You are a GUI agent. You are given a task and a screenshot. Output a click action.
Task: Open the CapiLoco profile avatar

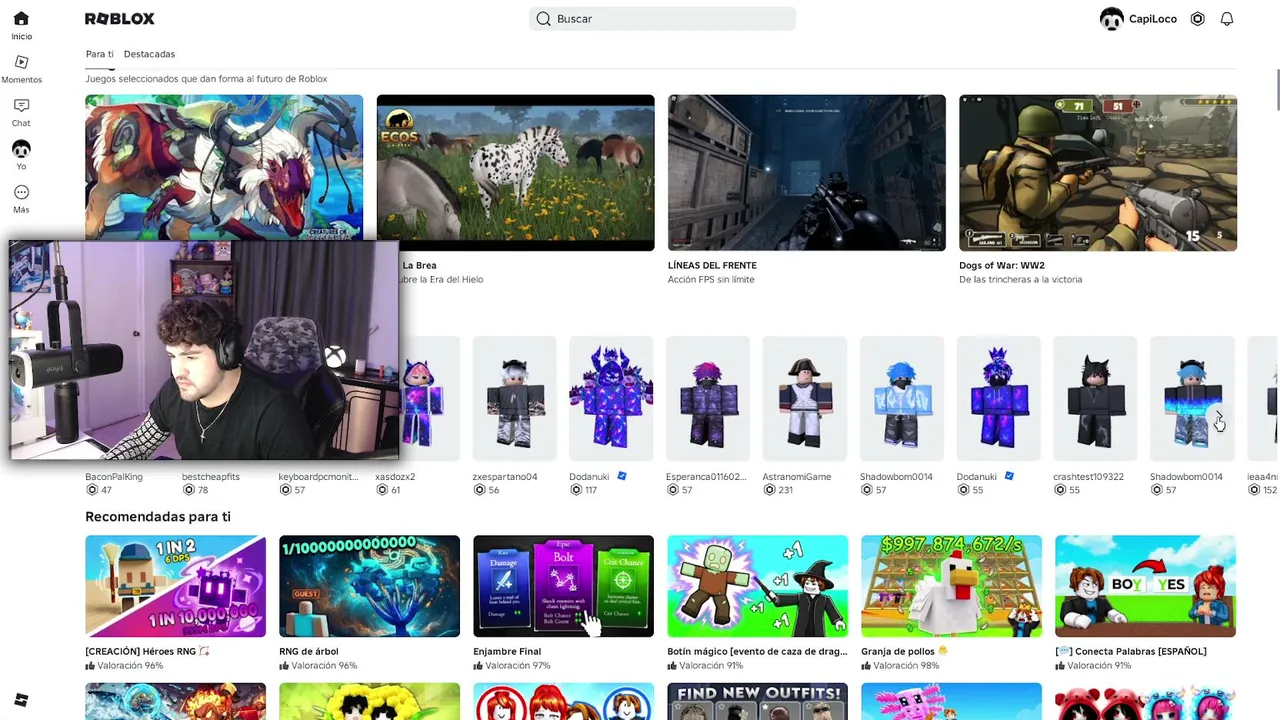(x=1111, y=19)
